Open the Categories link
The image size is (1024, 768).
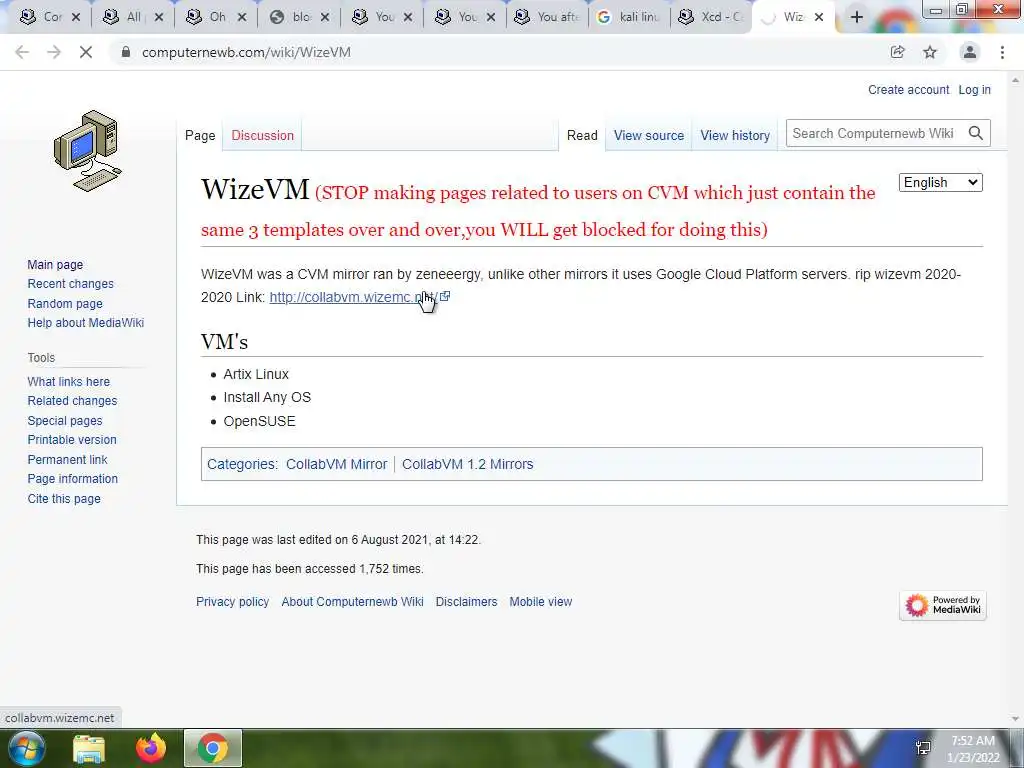coord(241,464)
